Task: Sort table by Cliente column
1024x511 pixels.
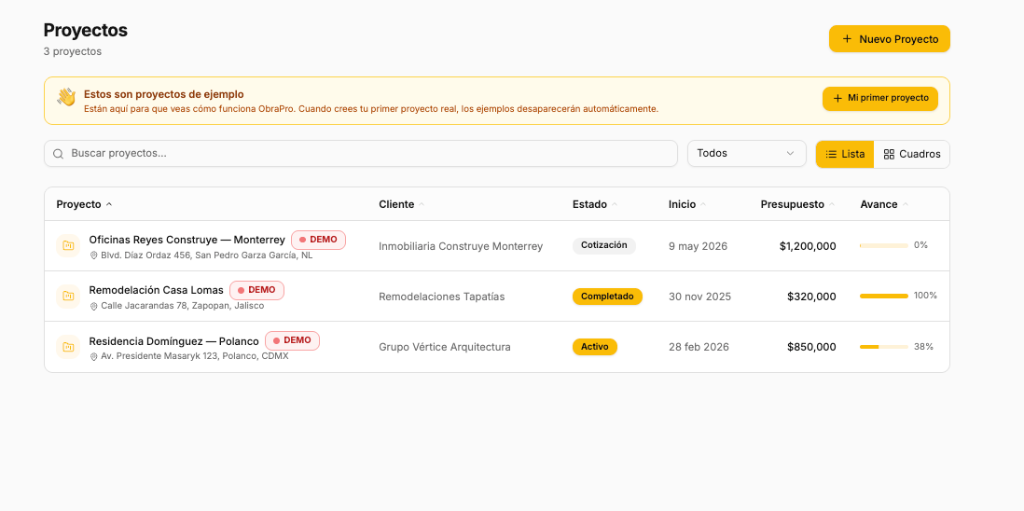Action: click(401, 205)
